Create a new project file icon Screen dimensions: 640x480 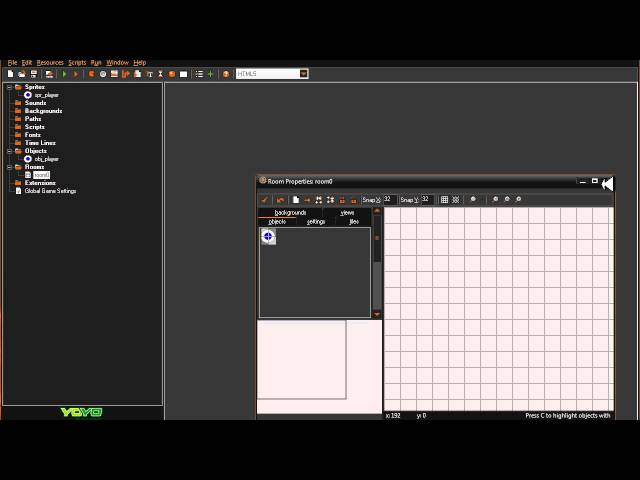click(x=11, y=74)
